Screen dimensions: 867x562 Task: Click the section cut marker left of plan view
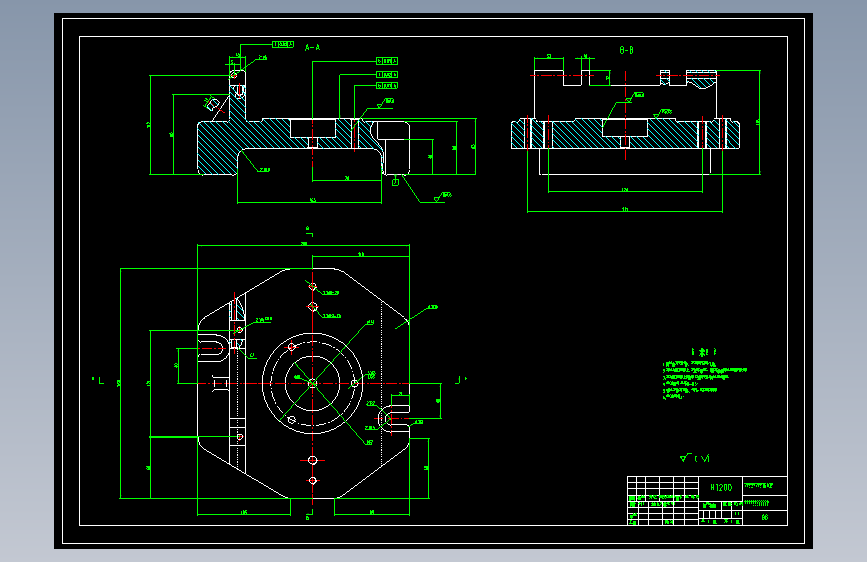[98, 380]
